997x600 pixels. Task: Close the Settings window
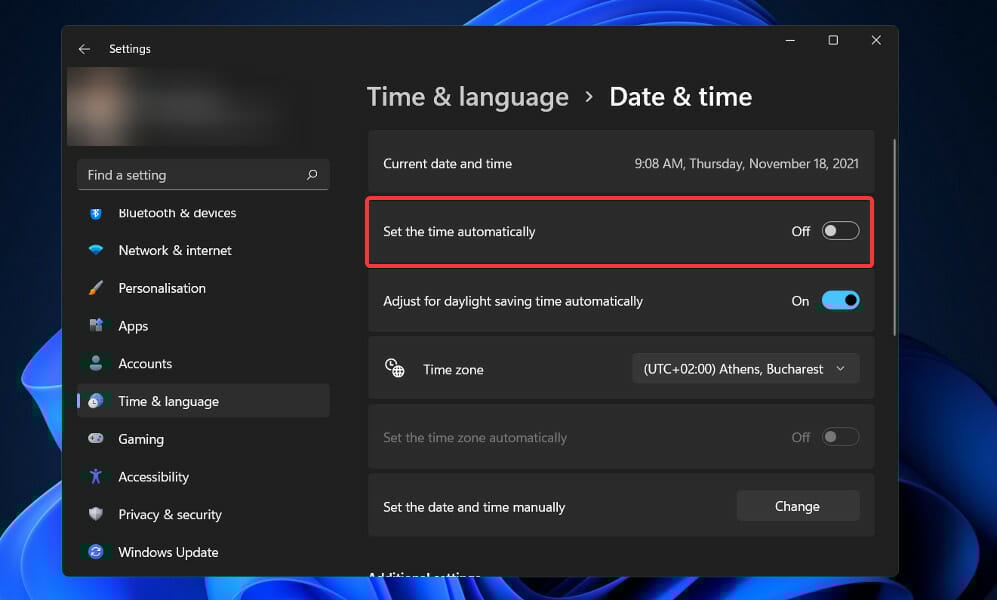tap(876, 40)
